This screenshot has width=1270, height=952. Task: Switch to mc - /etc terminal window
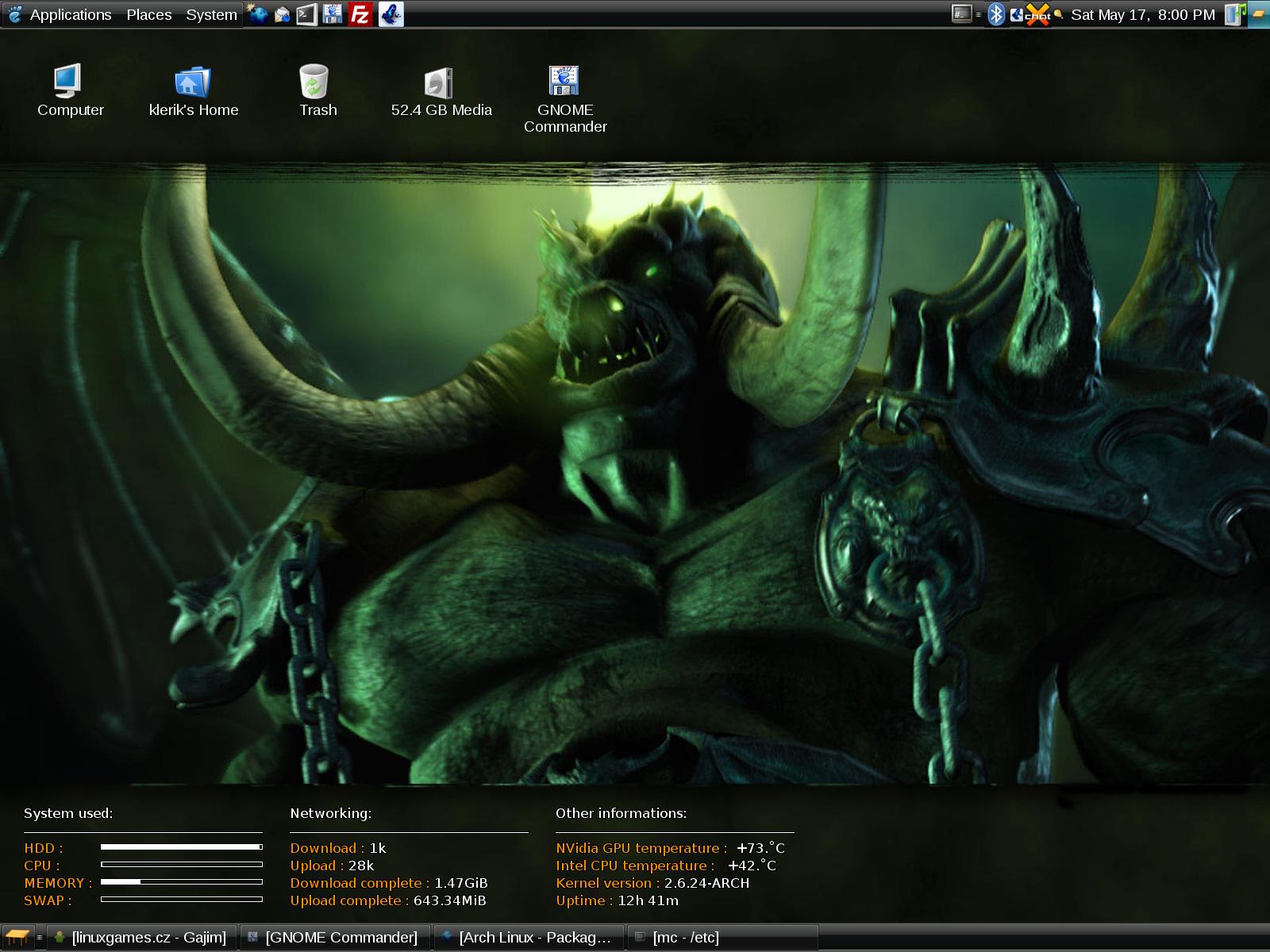(722, 937)
